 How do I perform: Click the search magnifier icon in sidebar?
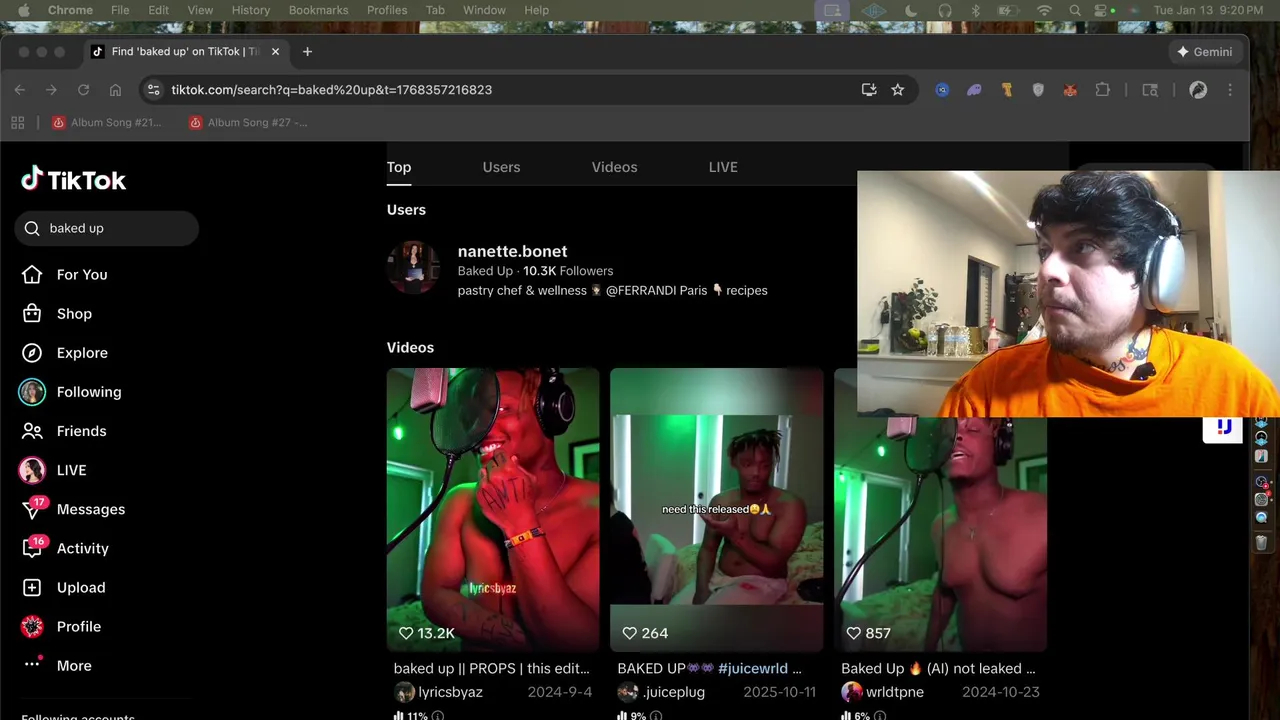[x=32, y=228]
